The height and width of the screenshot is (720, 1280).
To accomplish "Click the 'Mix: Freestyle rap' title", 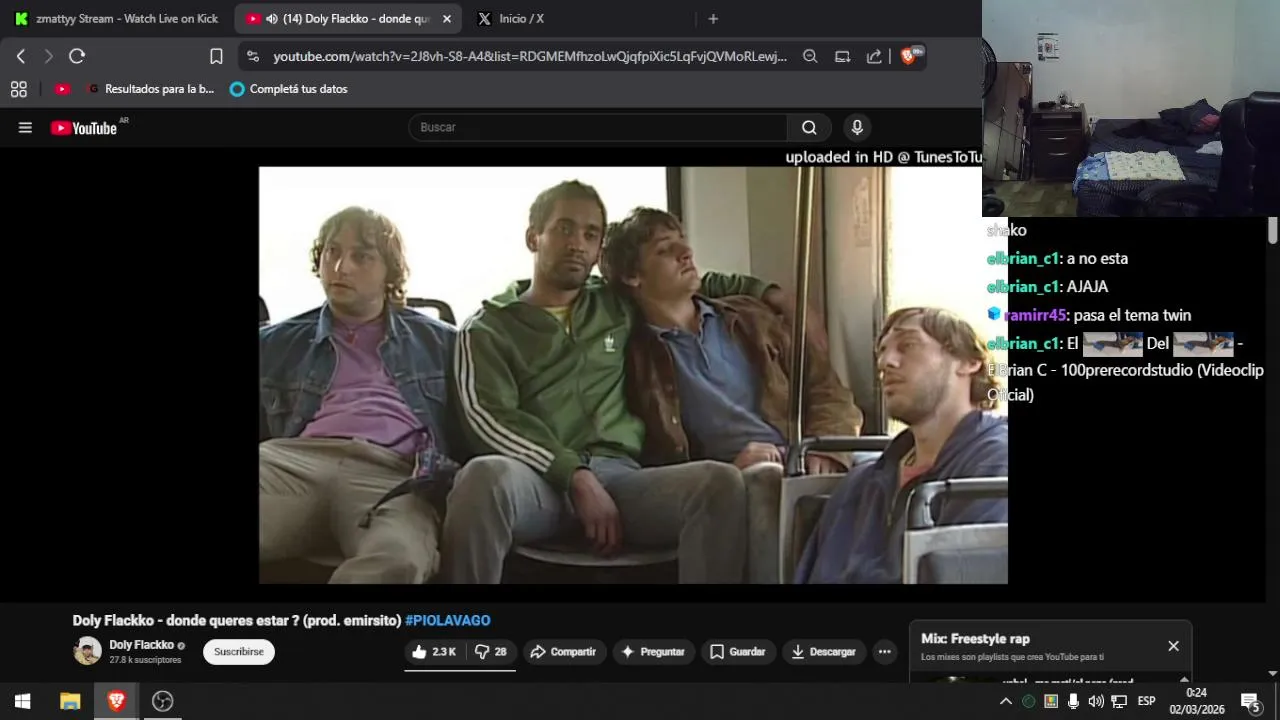I will [x=975, y=639].
